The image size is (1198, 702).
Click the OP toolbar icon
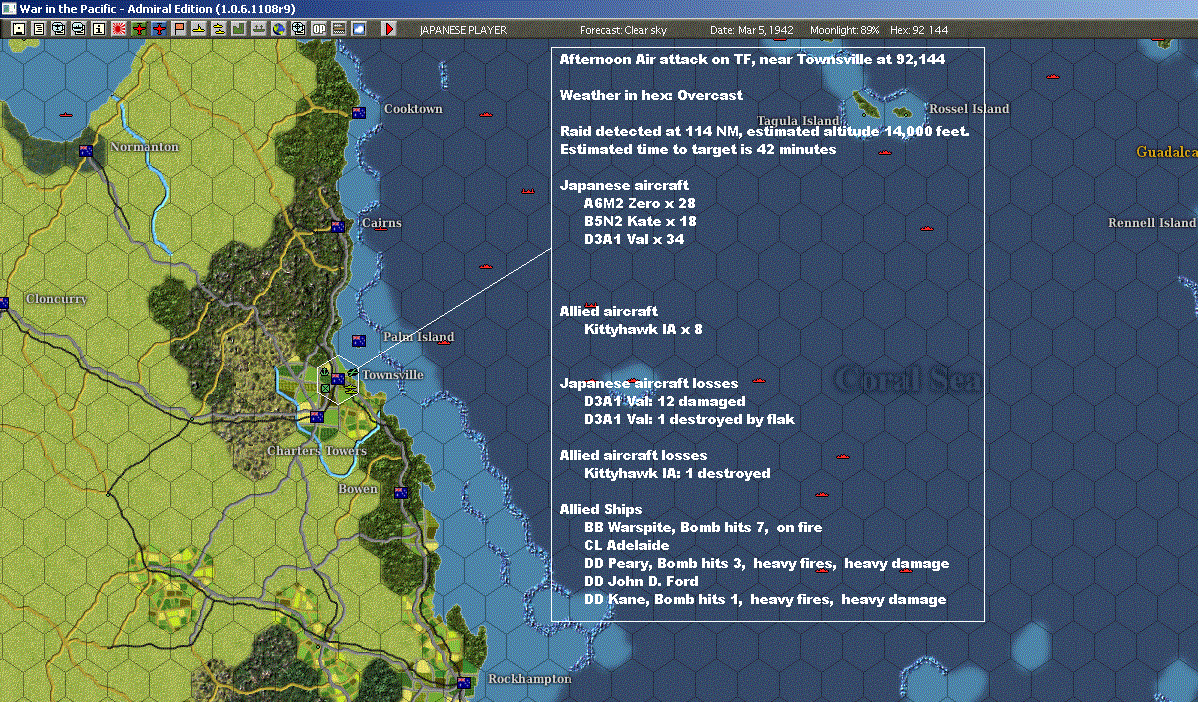click(x=319, y=29)
